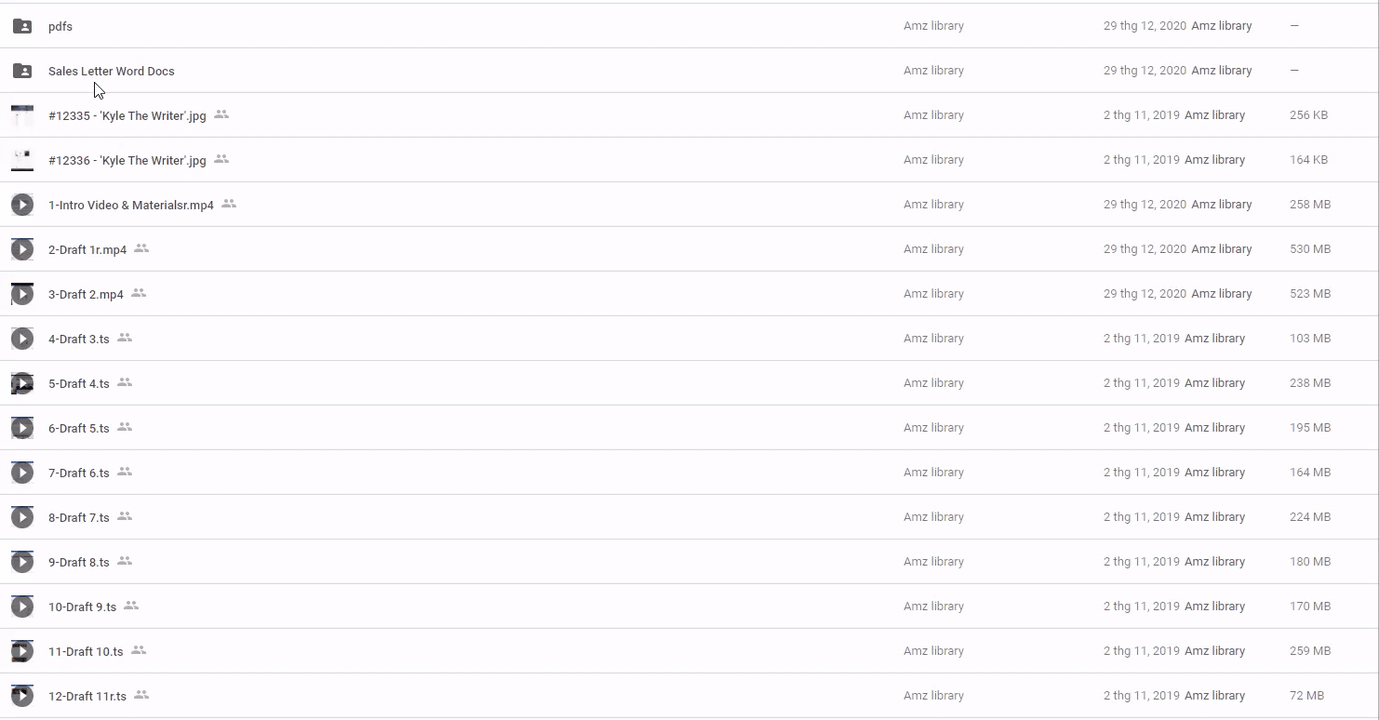Click the shared-people icon next to 3-Draft 2.mp4

click(x=139, y=294)
